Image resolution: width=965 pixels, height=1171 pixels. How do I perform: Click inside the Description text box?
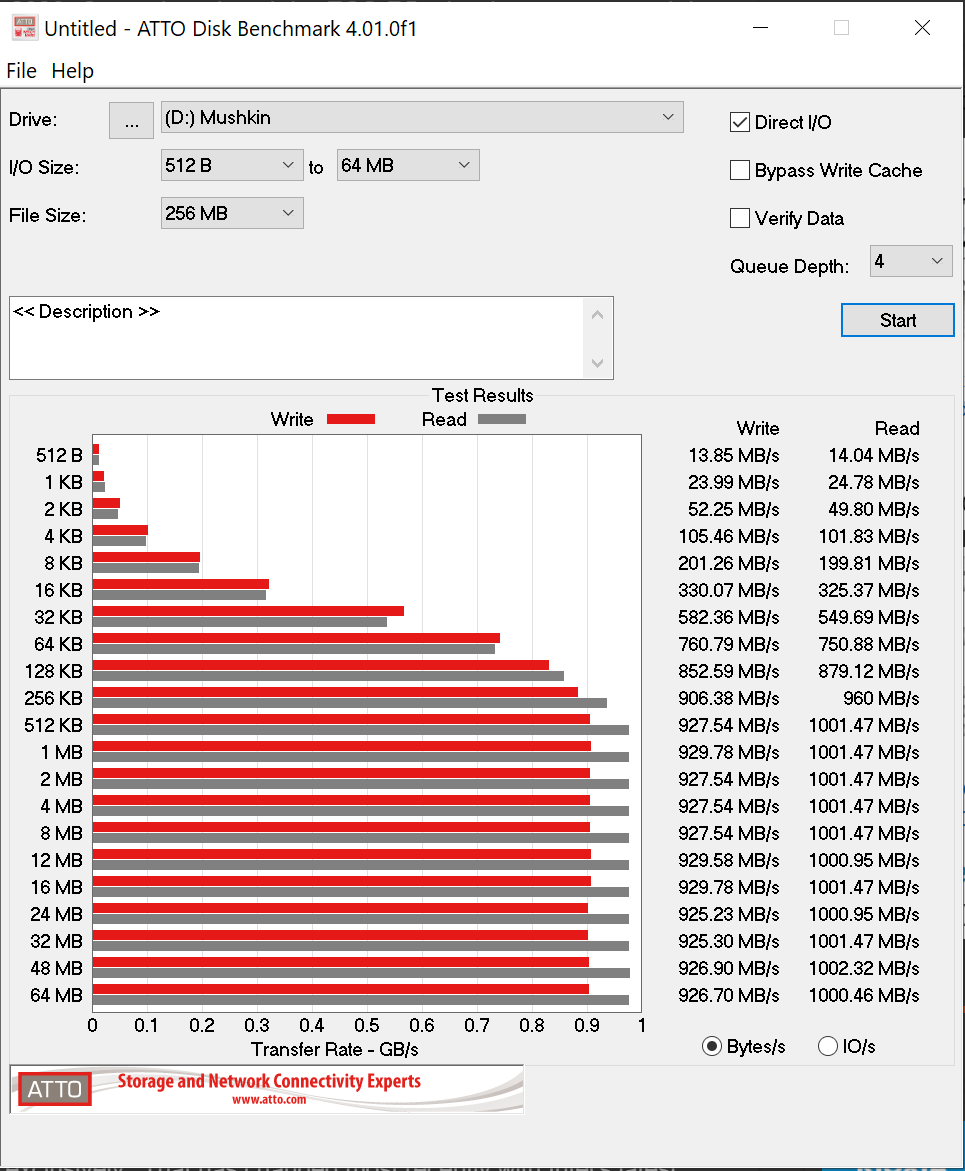point(296,338)
